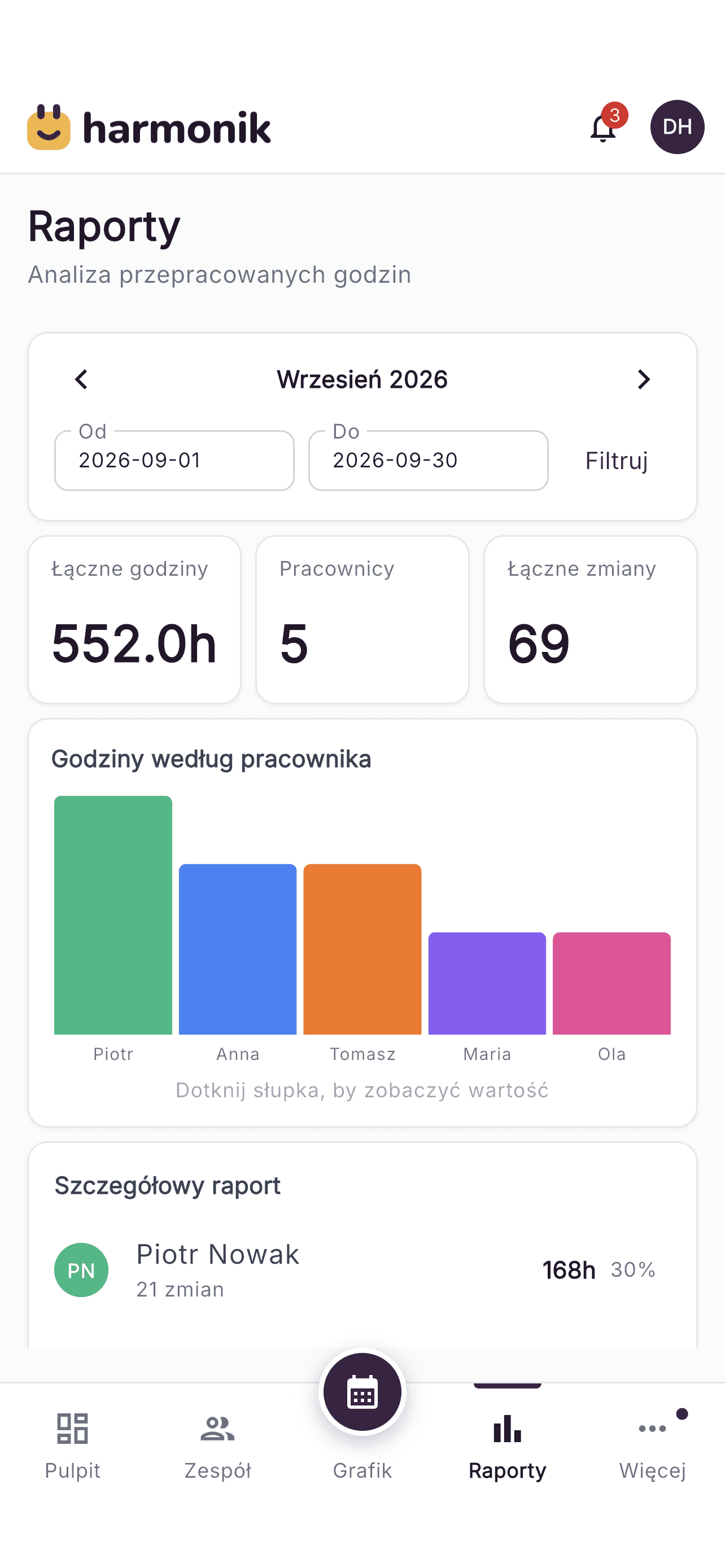
Task: Click the Maria label under the chart
Action: coord(487,1054)
